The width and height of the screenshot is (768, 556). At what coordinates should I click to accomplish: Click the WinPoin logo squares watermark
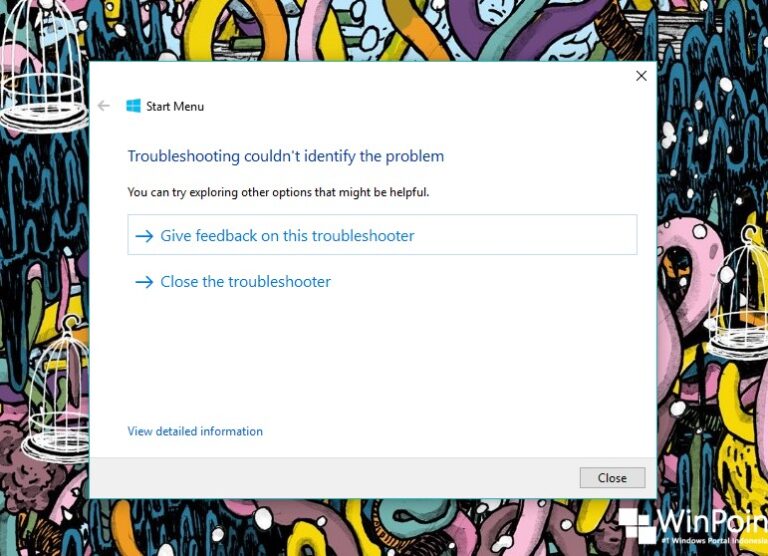638,526
